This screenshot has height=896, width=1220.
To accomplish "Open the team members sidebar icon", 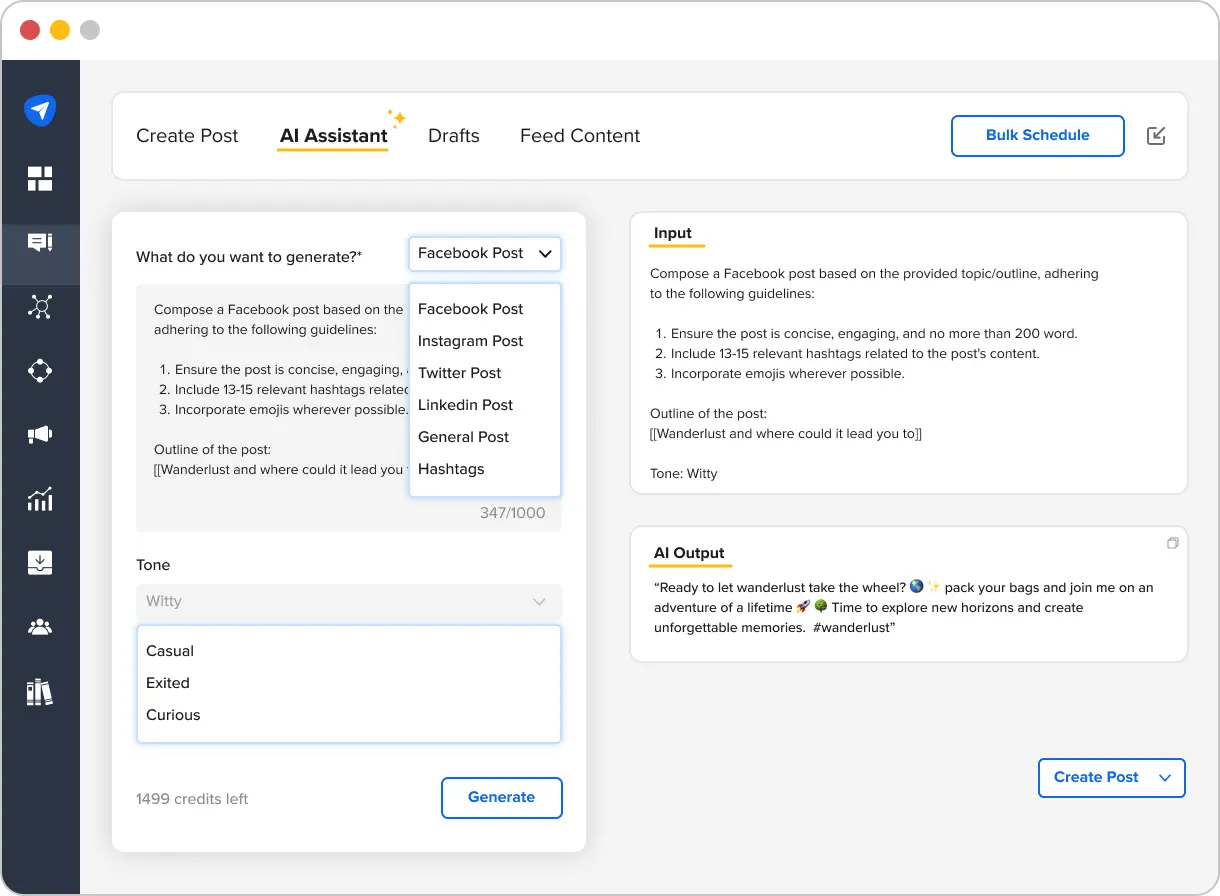I will [x=40, y=626].
